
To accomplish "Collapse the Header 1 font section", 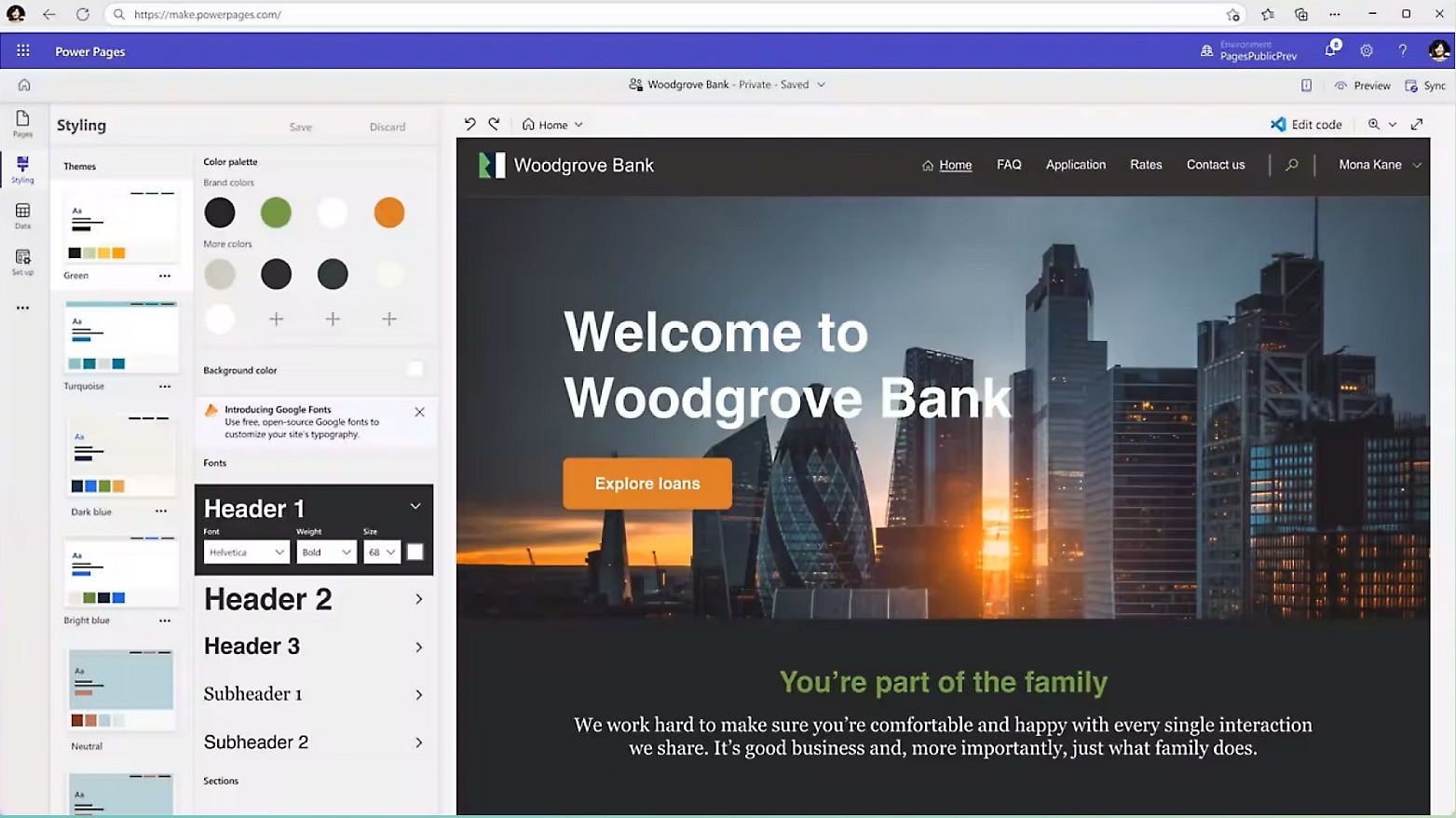I will [415, 507].
